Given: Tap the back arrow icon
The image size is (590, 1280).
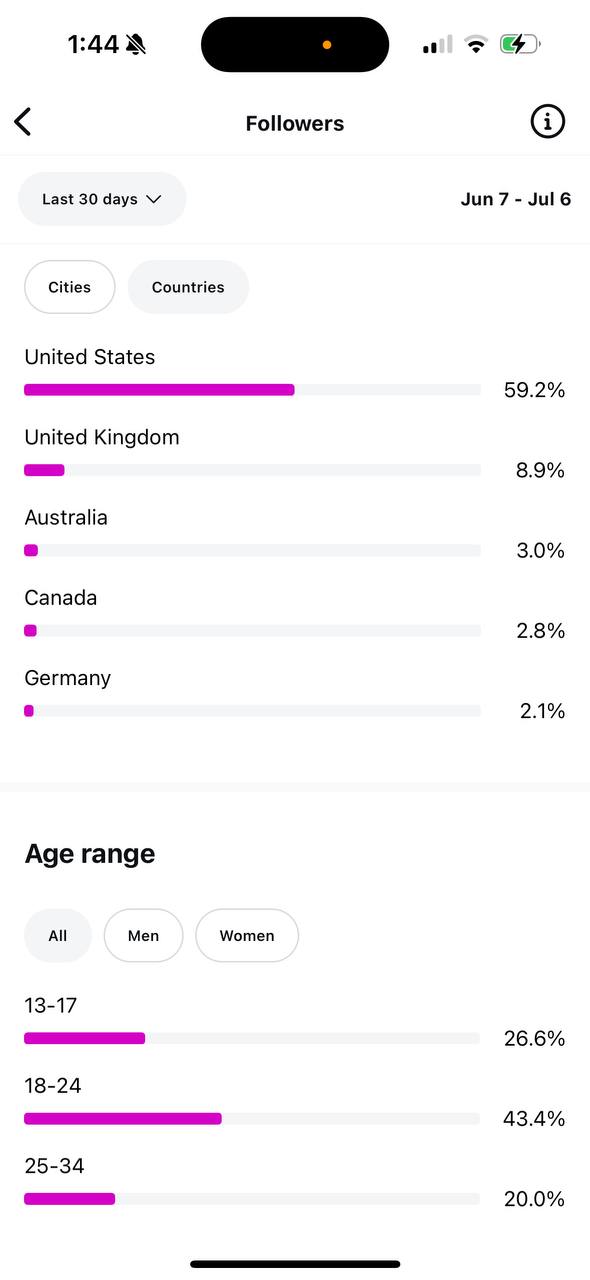Looking at the screenshot, I should point(22,122).
